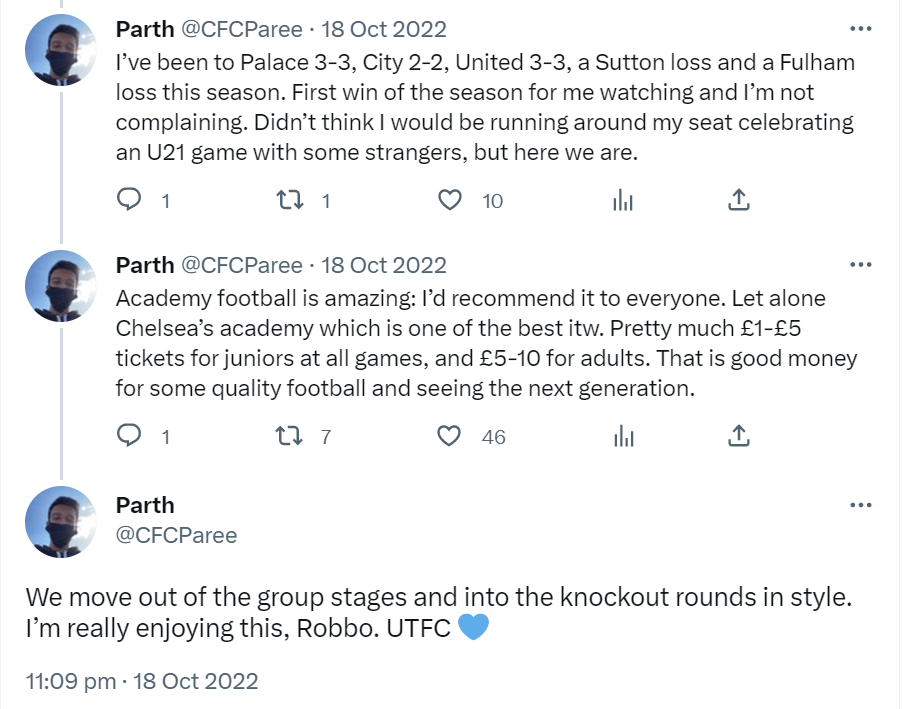
Task: Reply to the Academy football tweet
Action: tap(130, 437)
